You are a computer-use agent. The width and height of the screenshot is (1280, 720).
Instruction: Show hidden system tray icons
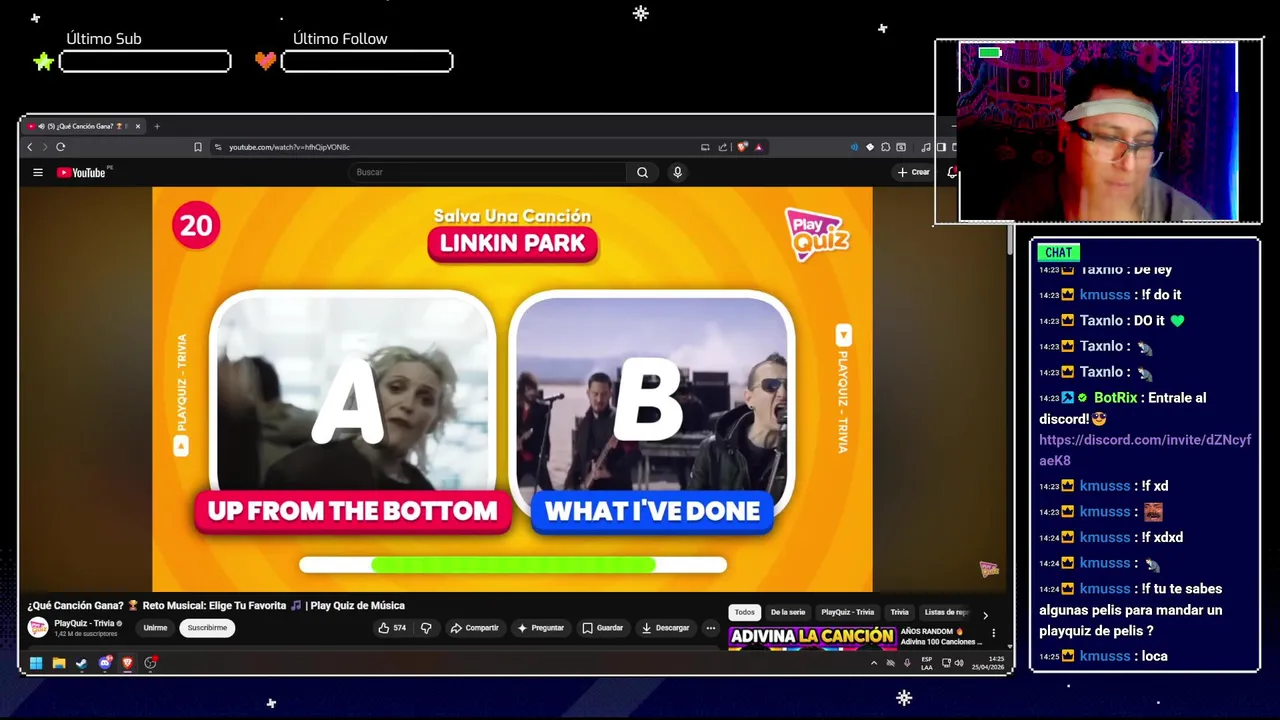873,663
